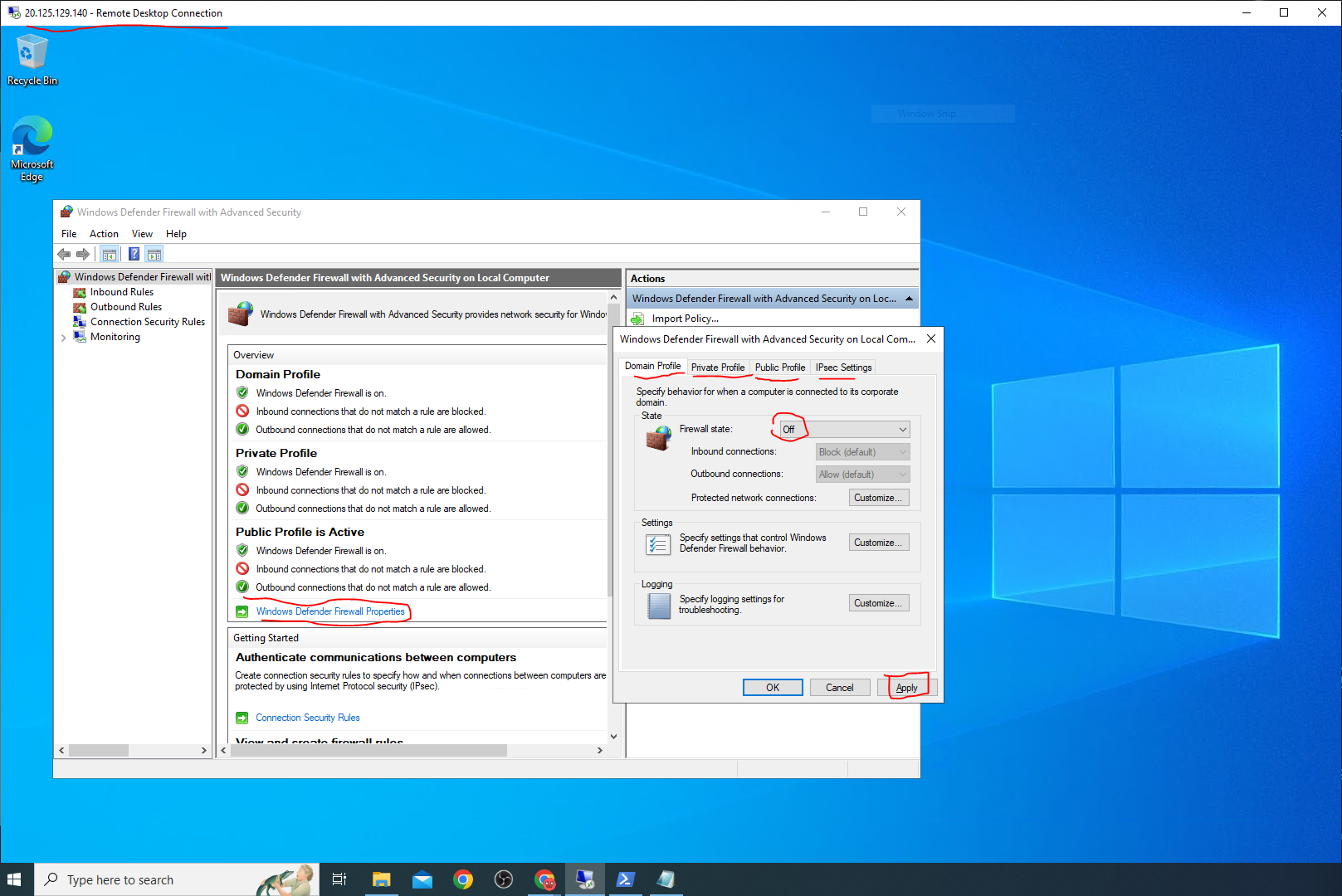Open Windows Defender Firewall Properties link
This screenshot has height=896, width=1342.
click(330, 611)
